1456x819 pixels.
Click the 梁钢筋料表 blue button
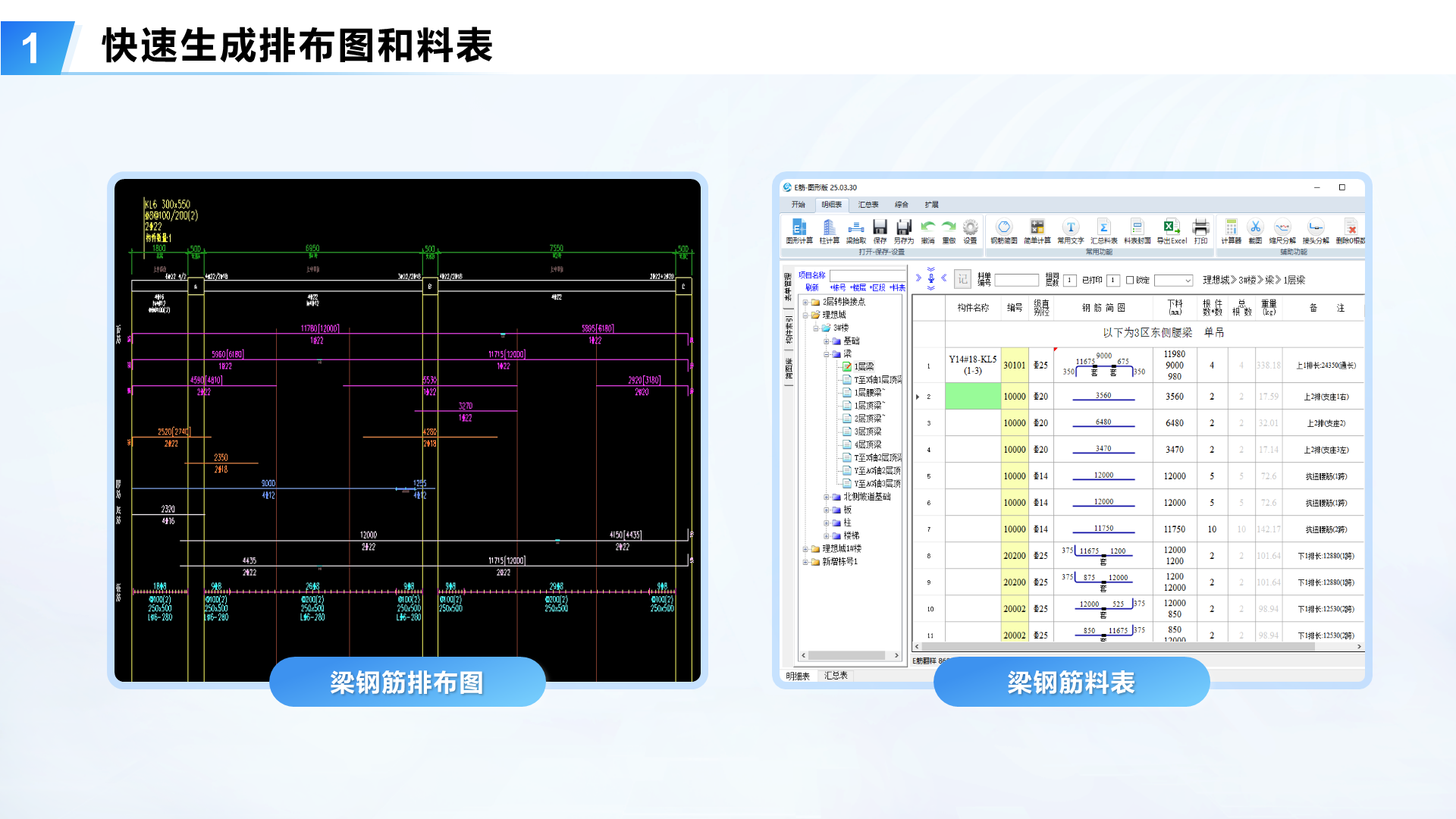point(1071,682)
